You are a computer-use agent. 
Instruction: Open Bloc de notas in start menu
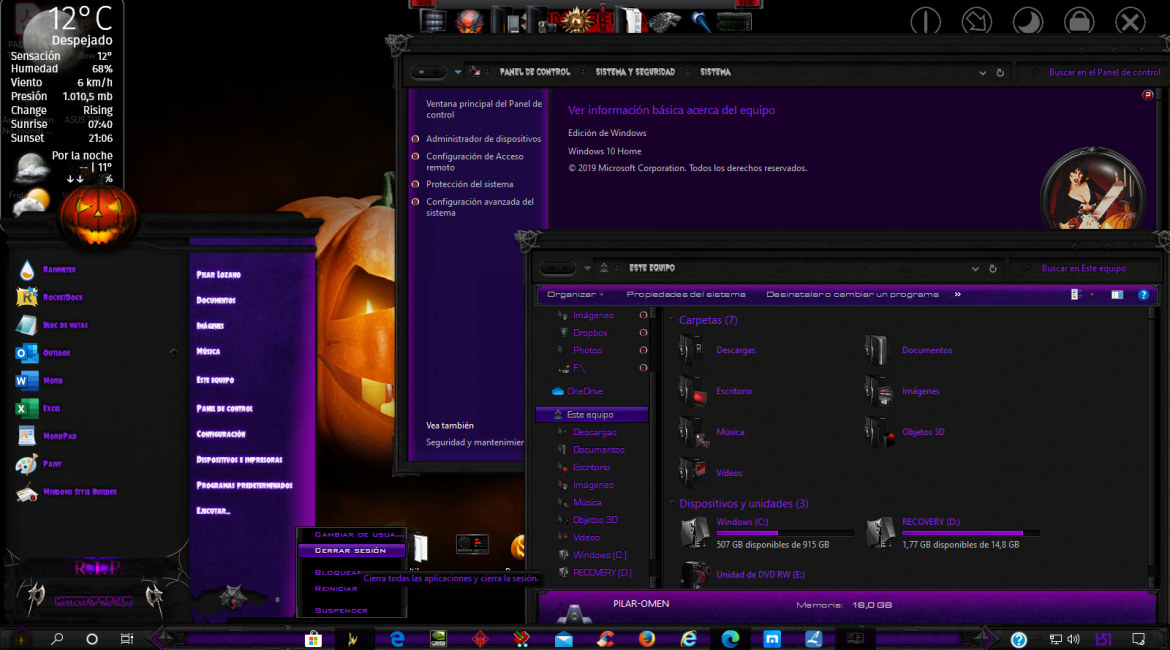[51, 325]
